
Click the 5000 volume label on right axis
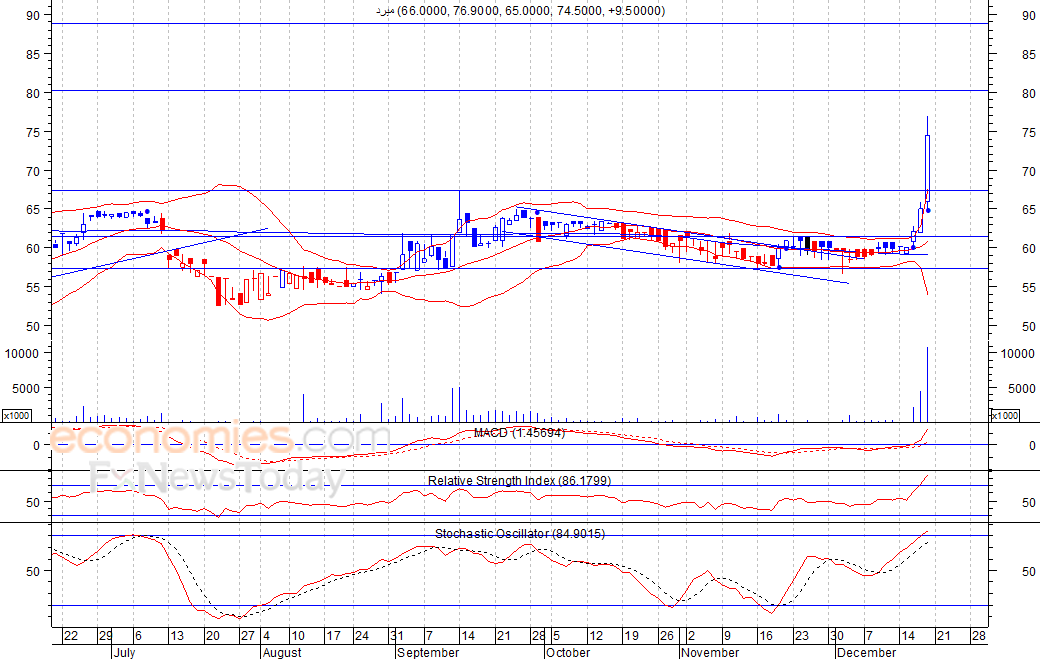(x=1021, y=389)
